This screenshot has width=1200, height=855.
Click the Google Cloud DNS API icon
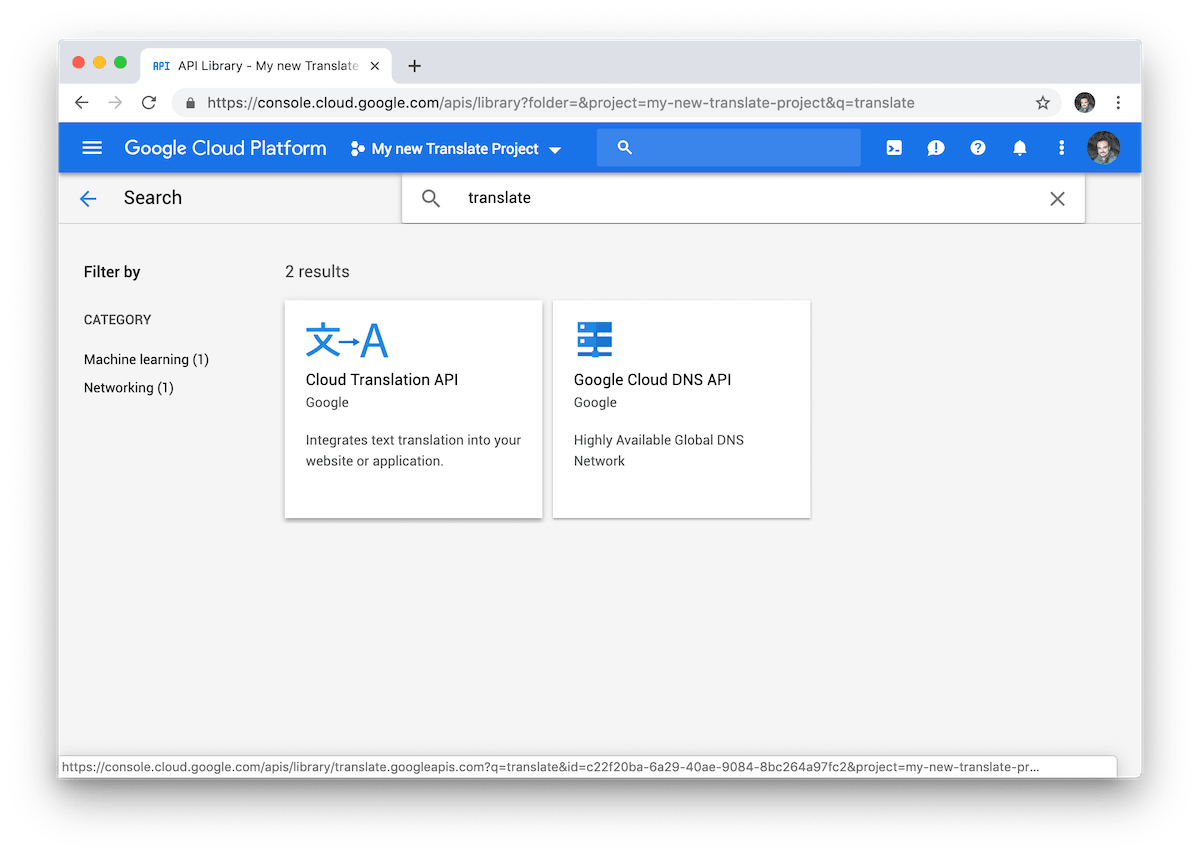click(595, 339)
